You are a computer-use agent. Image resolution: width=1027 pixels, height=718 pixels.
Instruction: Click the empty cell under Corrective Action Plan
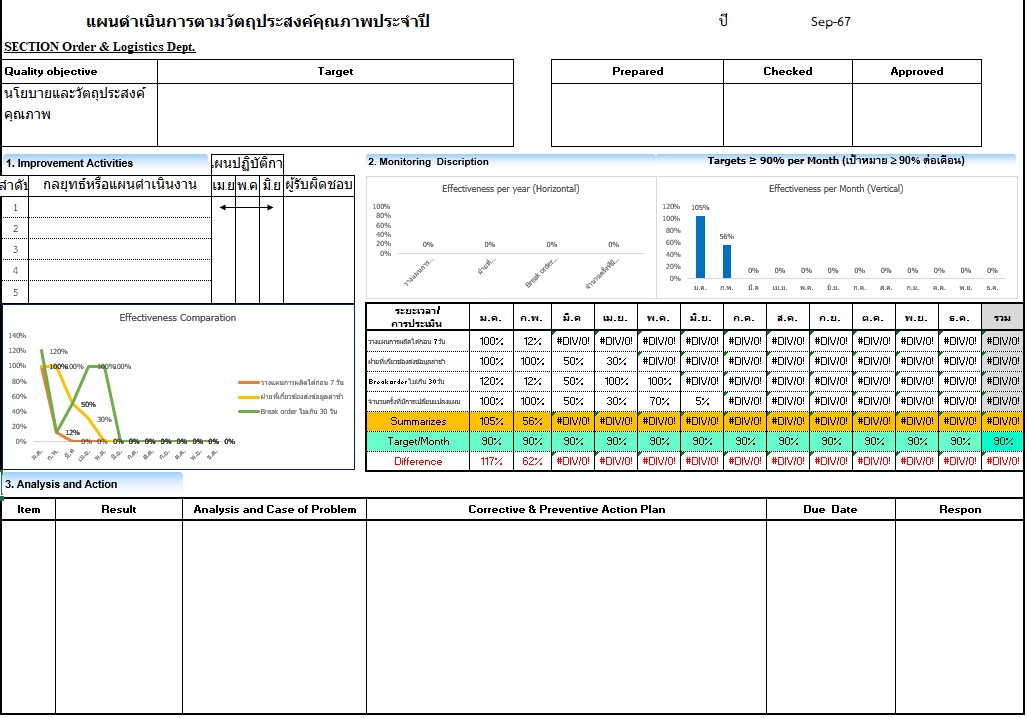(567, 616)
